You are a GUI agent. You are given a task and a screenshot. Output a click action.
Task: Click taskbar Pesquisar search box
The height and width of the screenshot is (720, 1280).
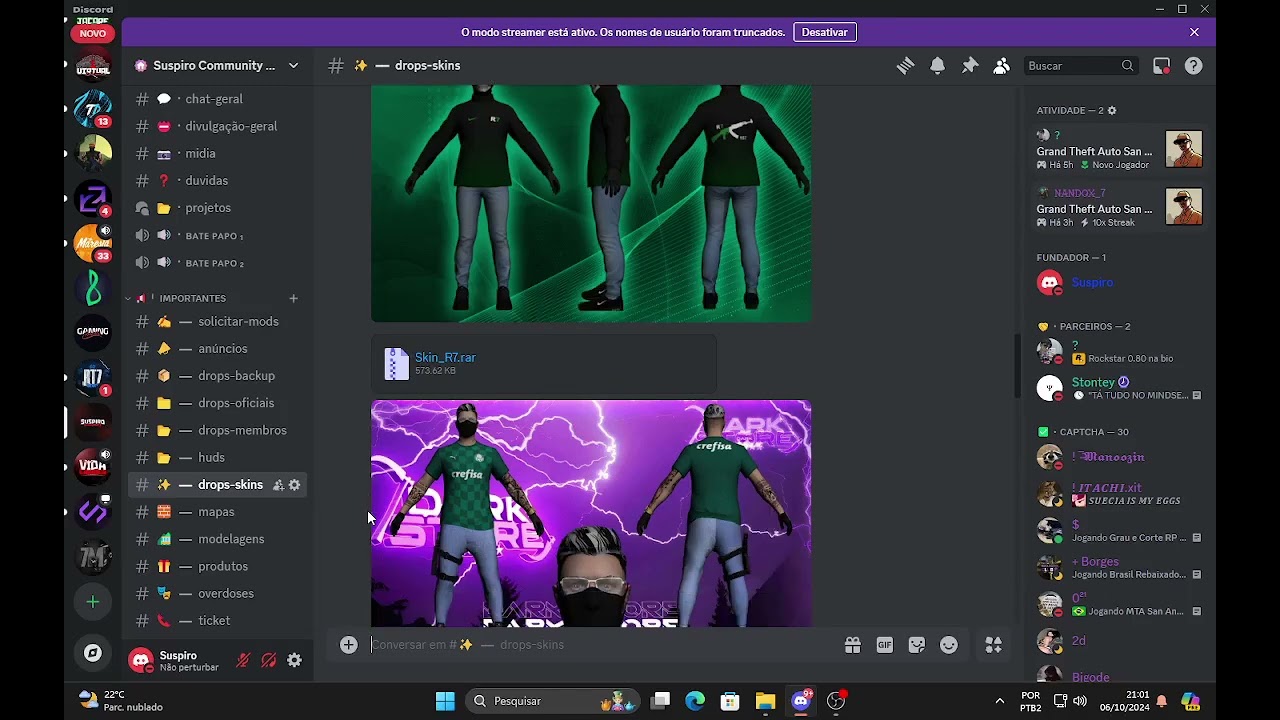pos(552,701)
